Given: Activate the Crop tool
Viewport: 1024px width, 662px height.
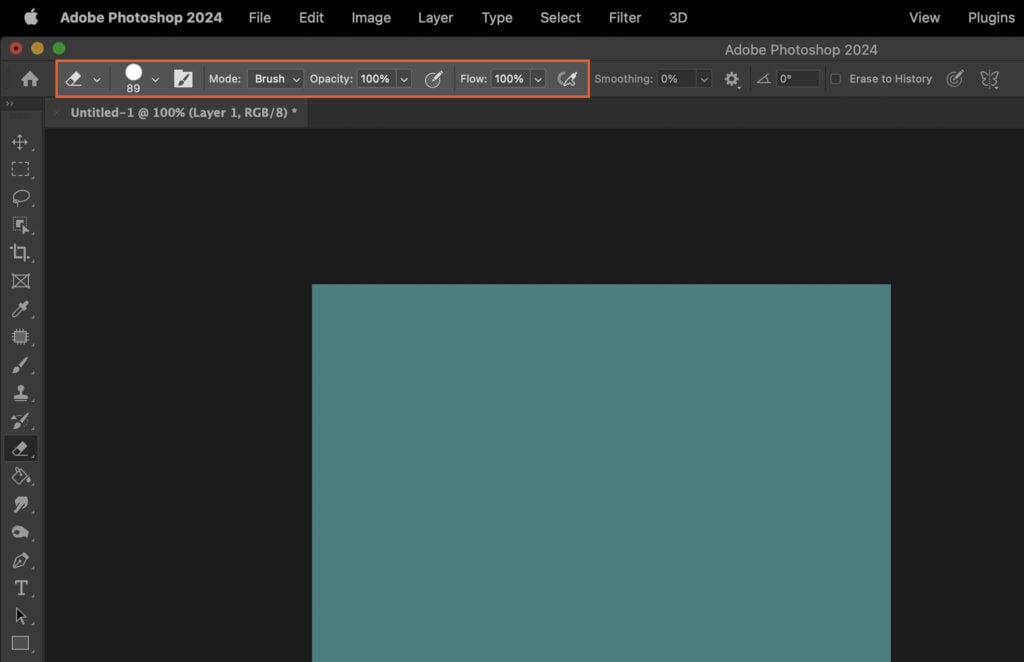Looking at the screenshot, I should point(22,253).
